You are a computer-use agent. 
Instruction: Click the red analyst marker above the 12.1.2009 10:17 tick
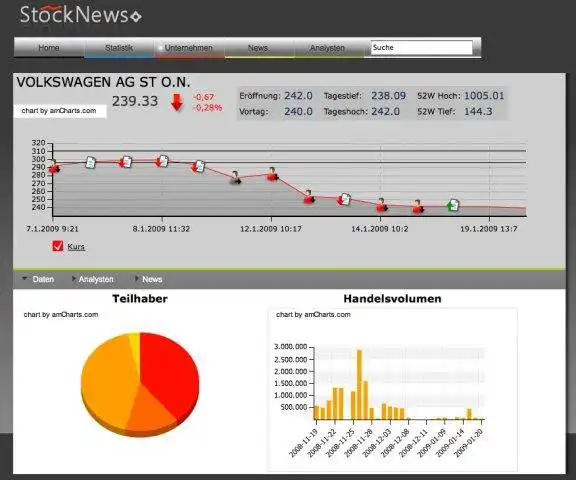tap(273, 174)
